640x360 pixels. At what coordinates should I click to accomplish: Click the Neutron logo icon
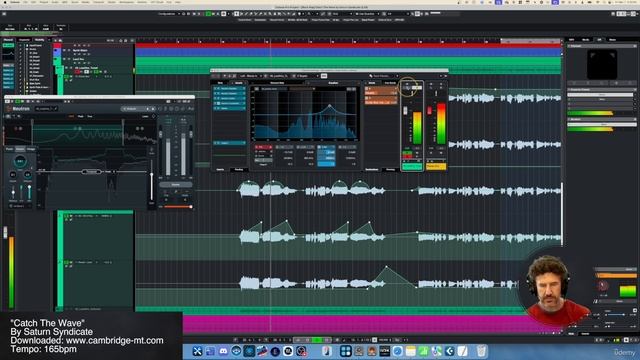[x=9, y=109]
